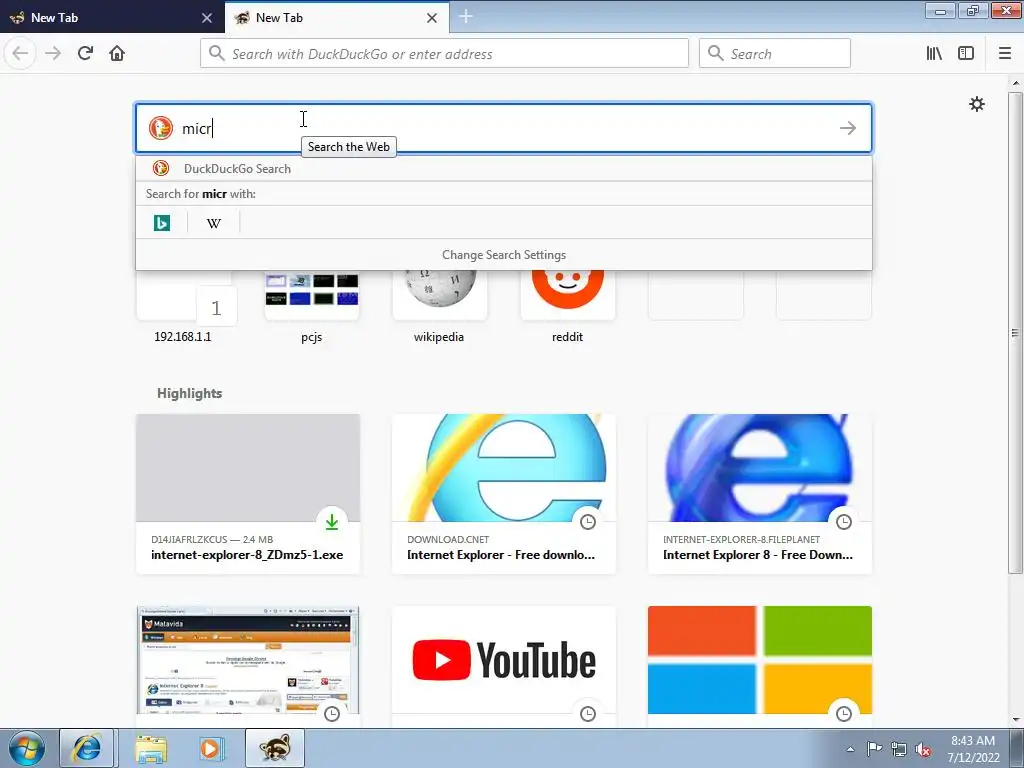The width and height of the screenshot is (1024, 768).
Task: Click the history clock icon on Fileplanet card
Action: coord(844,522)
